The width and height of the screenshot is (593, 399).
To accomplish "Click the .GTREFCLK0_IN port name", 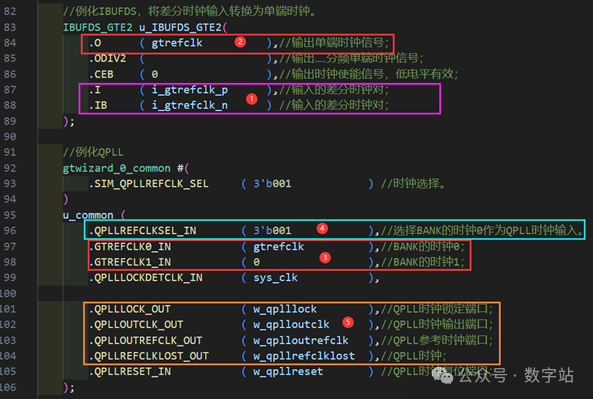I will click(130, 247).
